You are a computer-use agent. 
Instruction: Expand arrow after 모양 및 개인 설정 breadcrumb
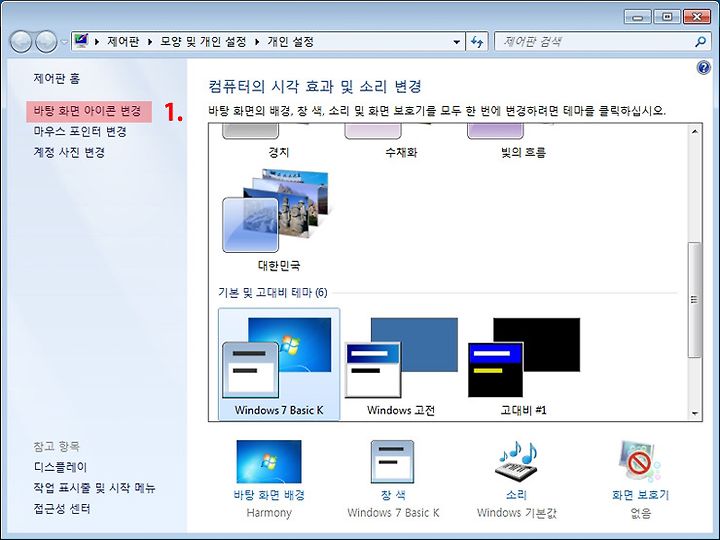click(257, 42)
